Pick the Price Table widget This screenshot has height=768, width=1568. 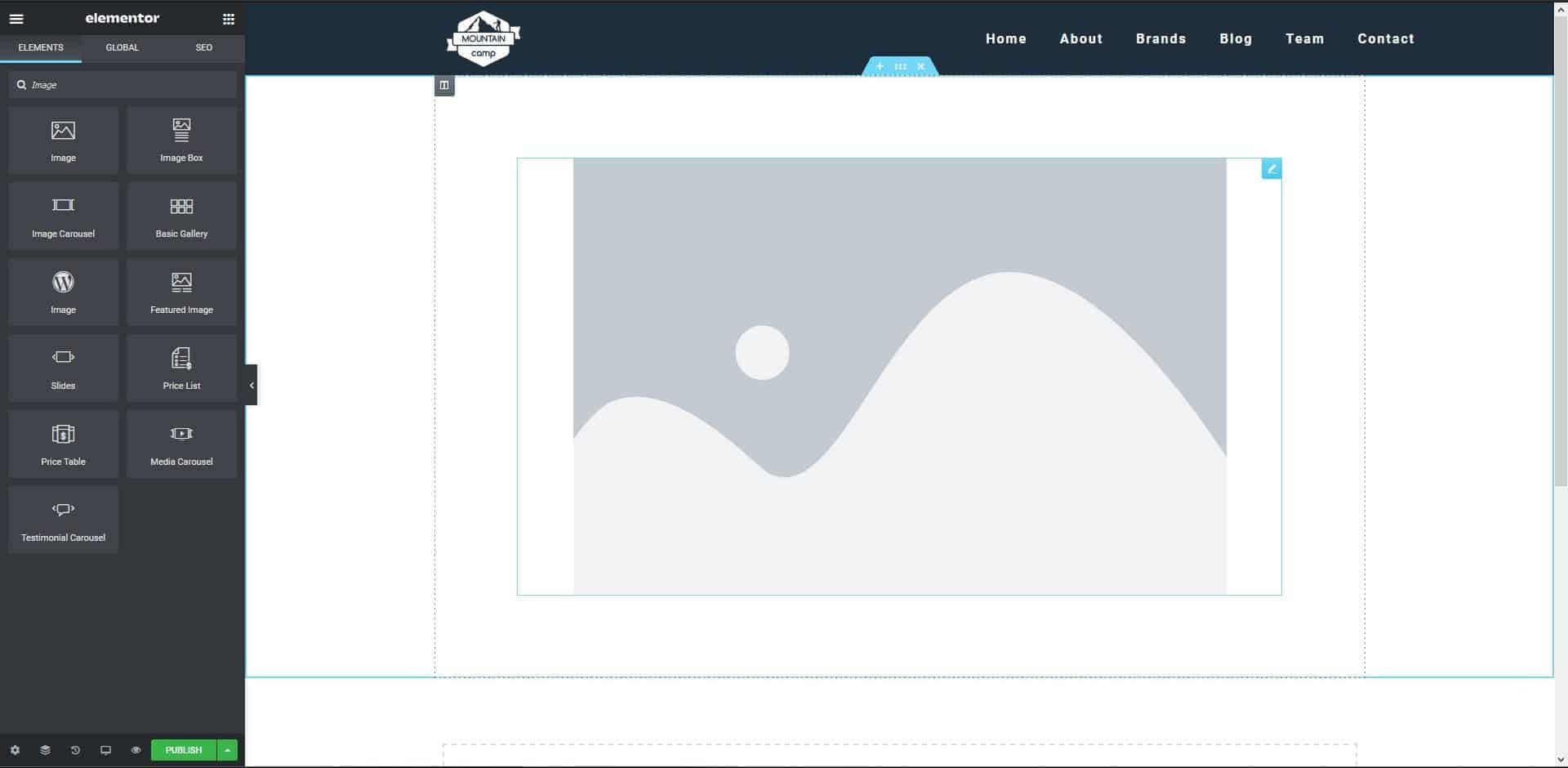(63, 444)
